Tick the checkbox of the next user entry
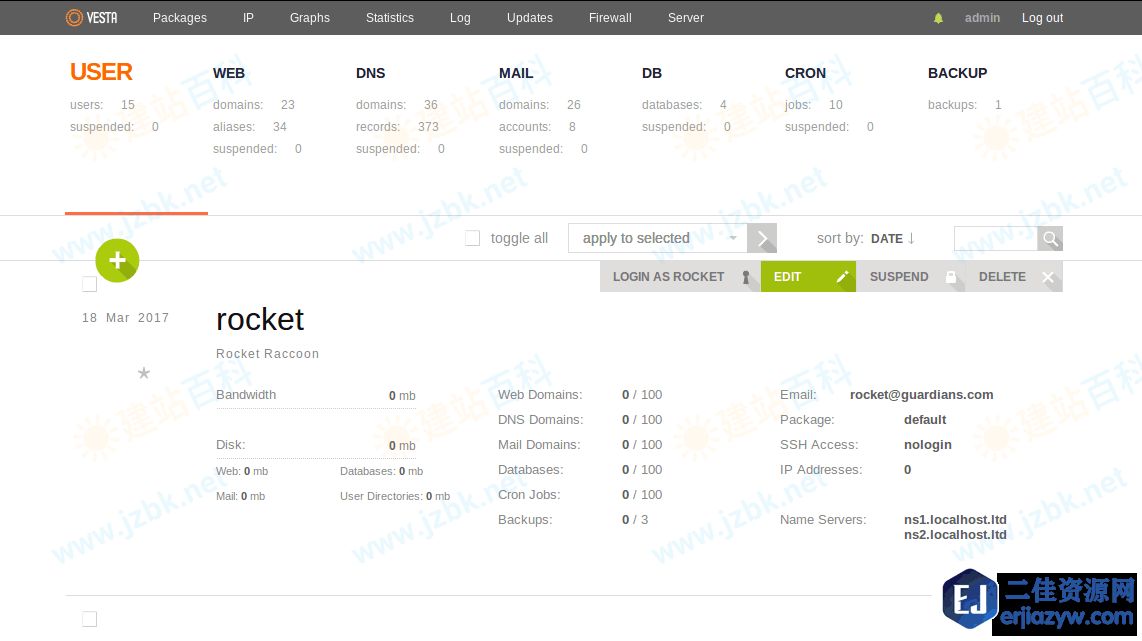 (90, 619)
